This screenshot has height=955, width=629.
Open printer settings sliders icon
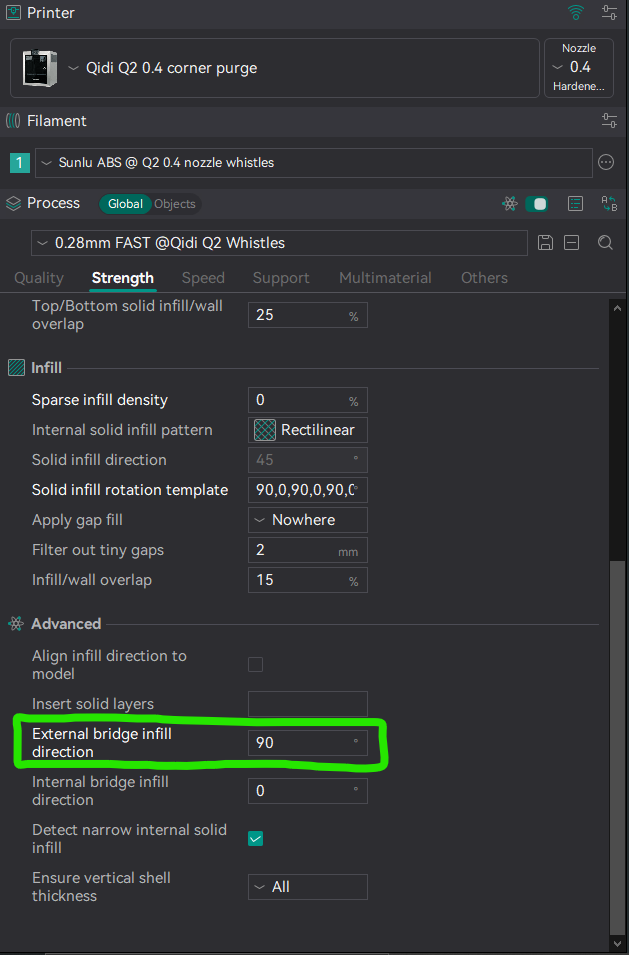click(609, 13)
